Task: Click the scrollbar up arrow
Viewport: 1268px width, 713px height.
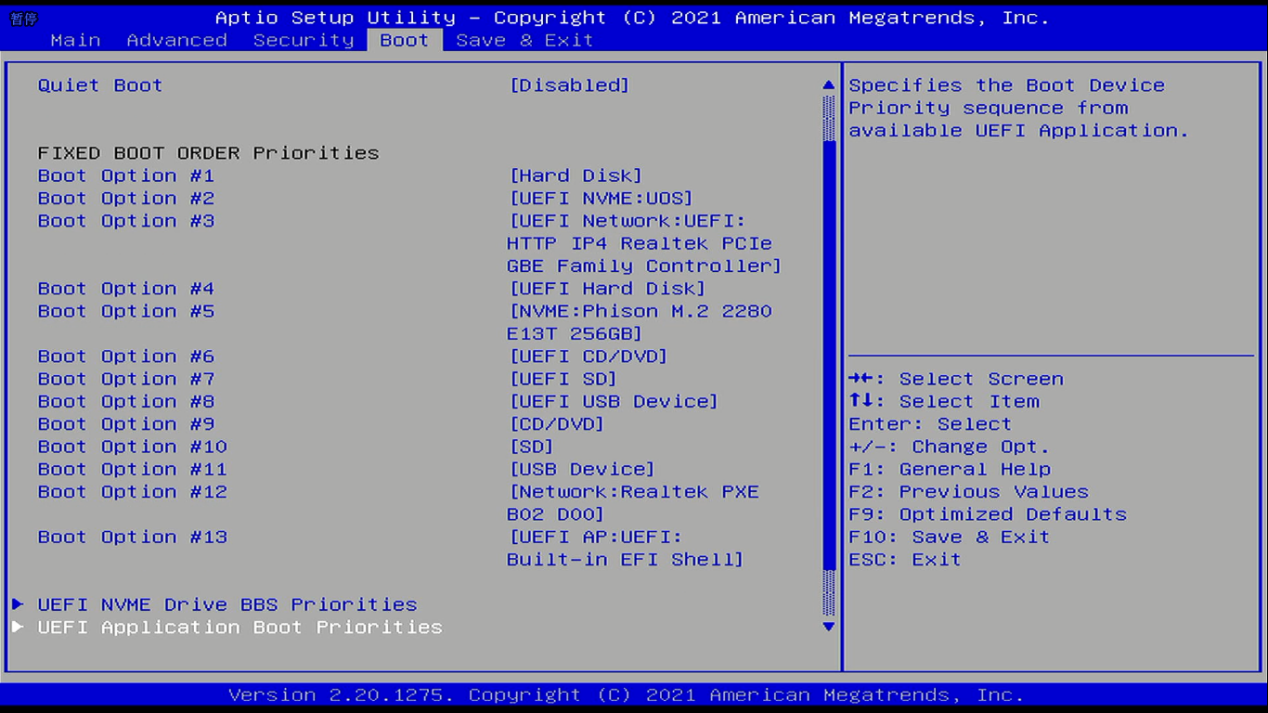Action: click(x=828, y=86)
